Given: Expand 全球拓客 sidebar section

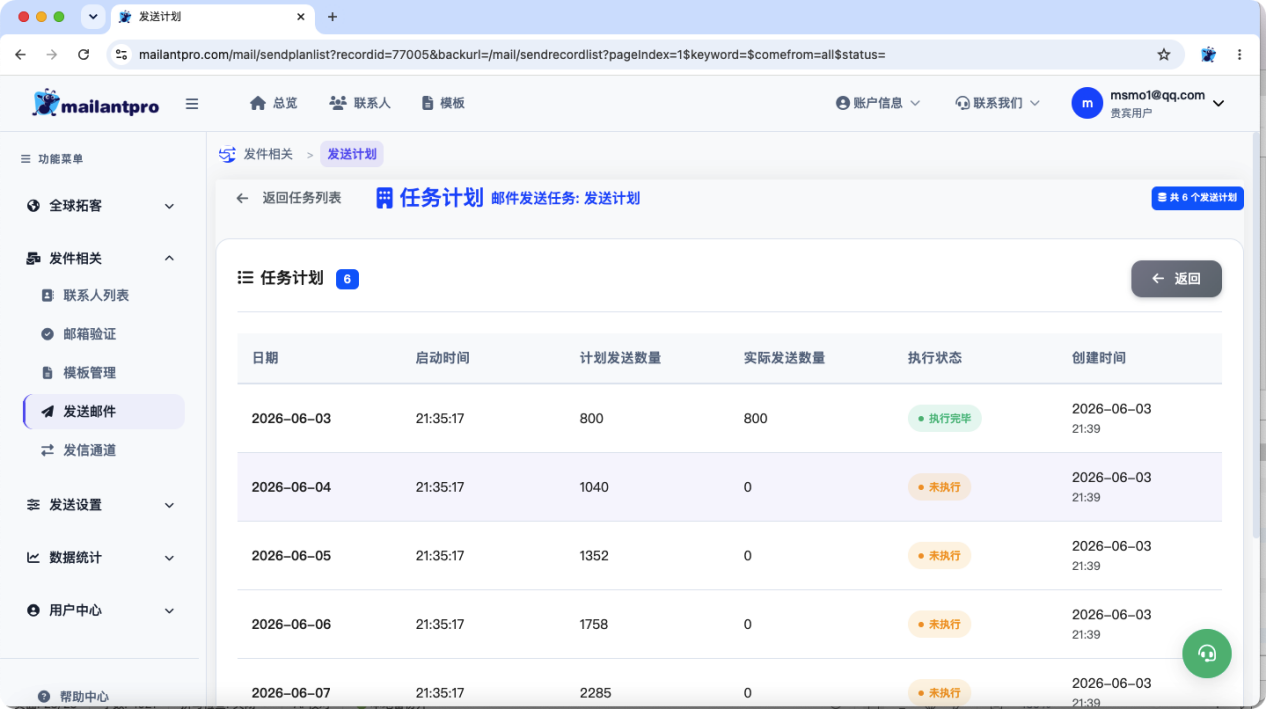Looking at the screenshot, I should [100, 206].
